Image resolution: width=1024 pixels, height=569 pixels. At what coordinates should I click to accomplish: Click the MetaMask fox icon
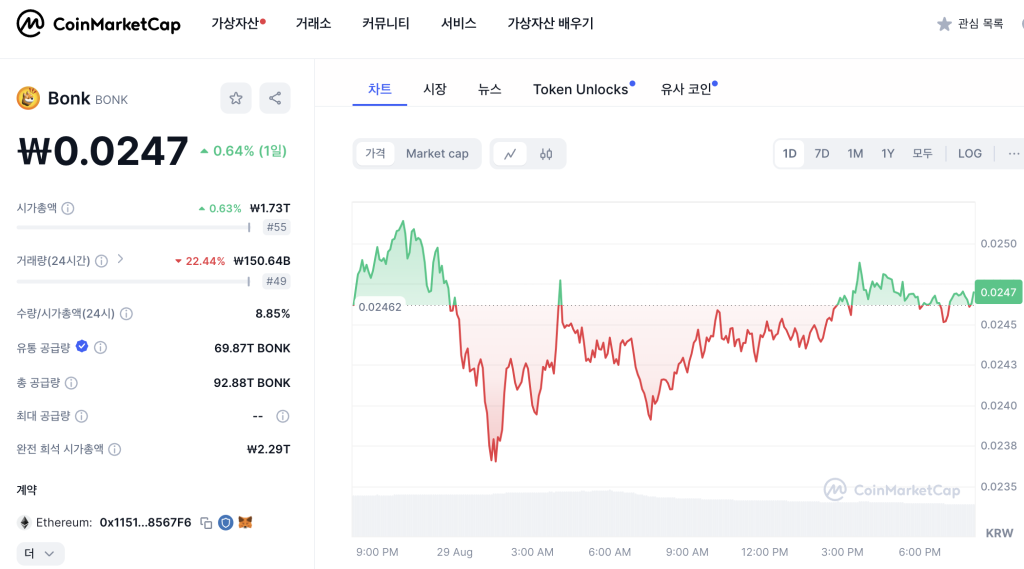pyautogui.click(x=245, y=522)
